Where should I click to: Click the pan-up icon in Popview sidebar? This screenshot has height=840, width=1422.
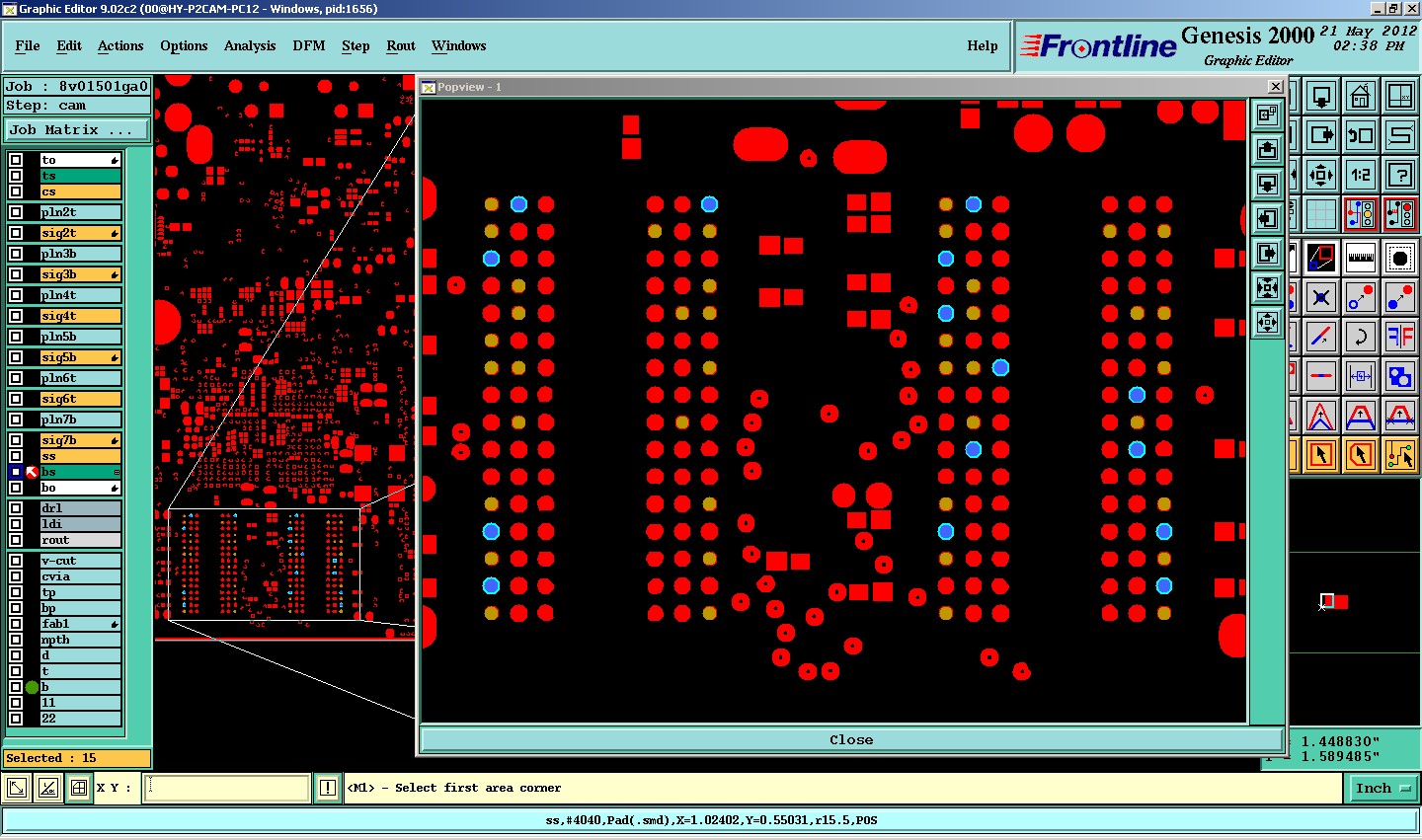(1268, 149)
